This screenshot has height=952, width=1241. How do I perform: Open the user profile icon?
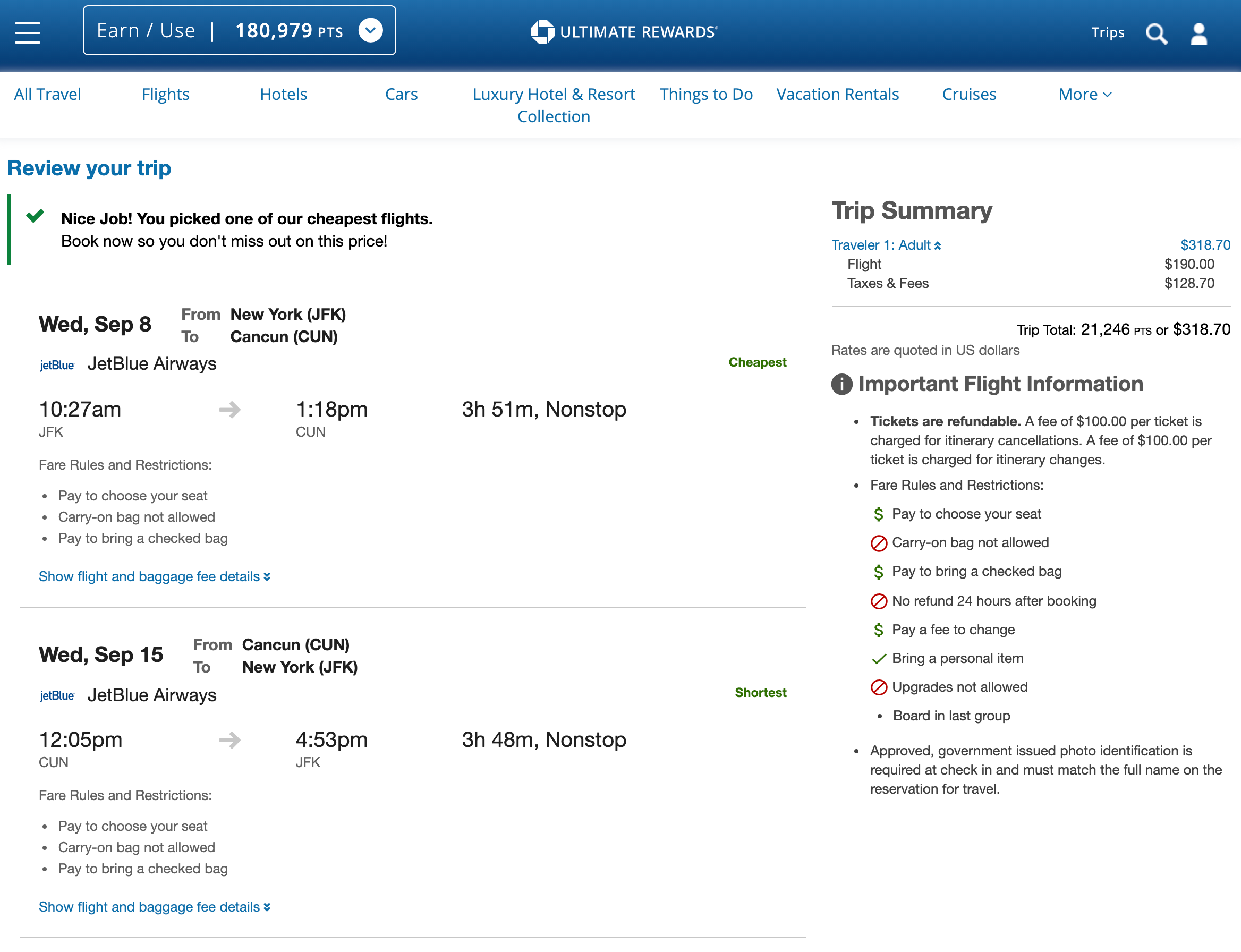point(1199,34)
